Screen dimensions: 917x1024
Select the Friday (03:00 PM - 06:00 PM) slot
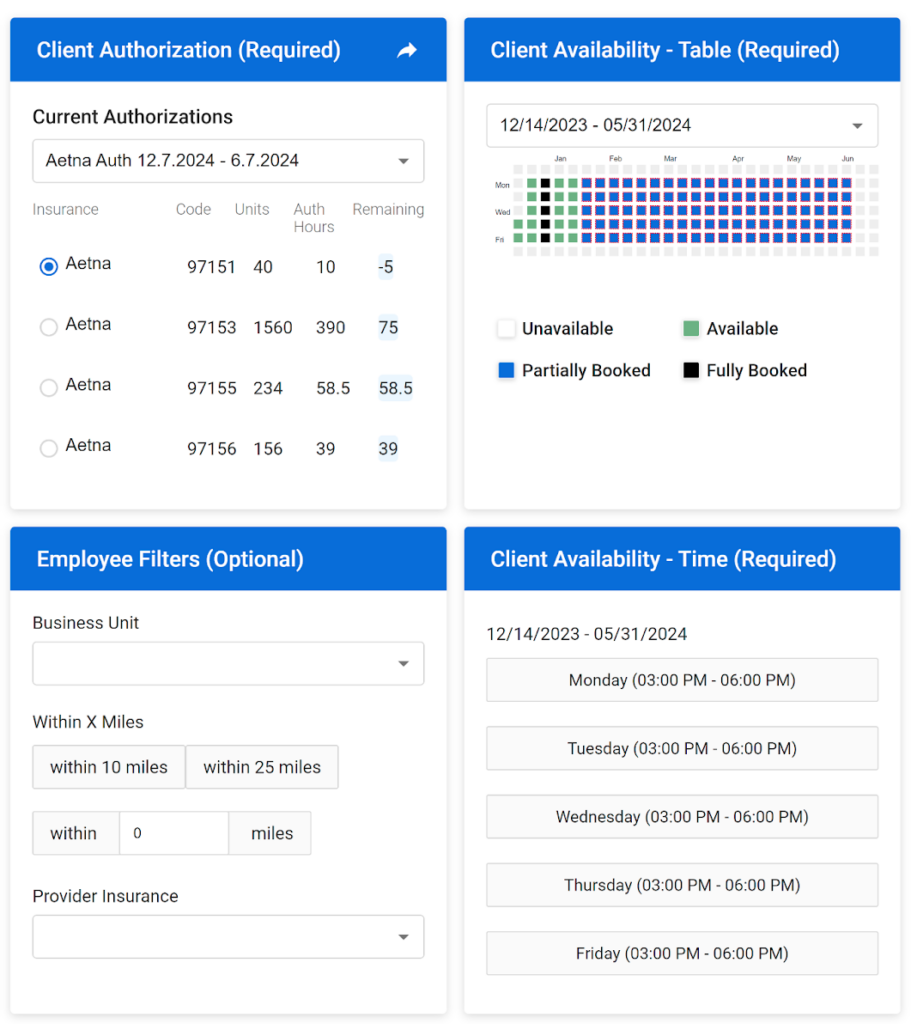681,953
